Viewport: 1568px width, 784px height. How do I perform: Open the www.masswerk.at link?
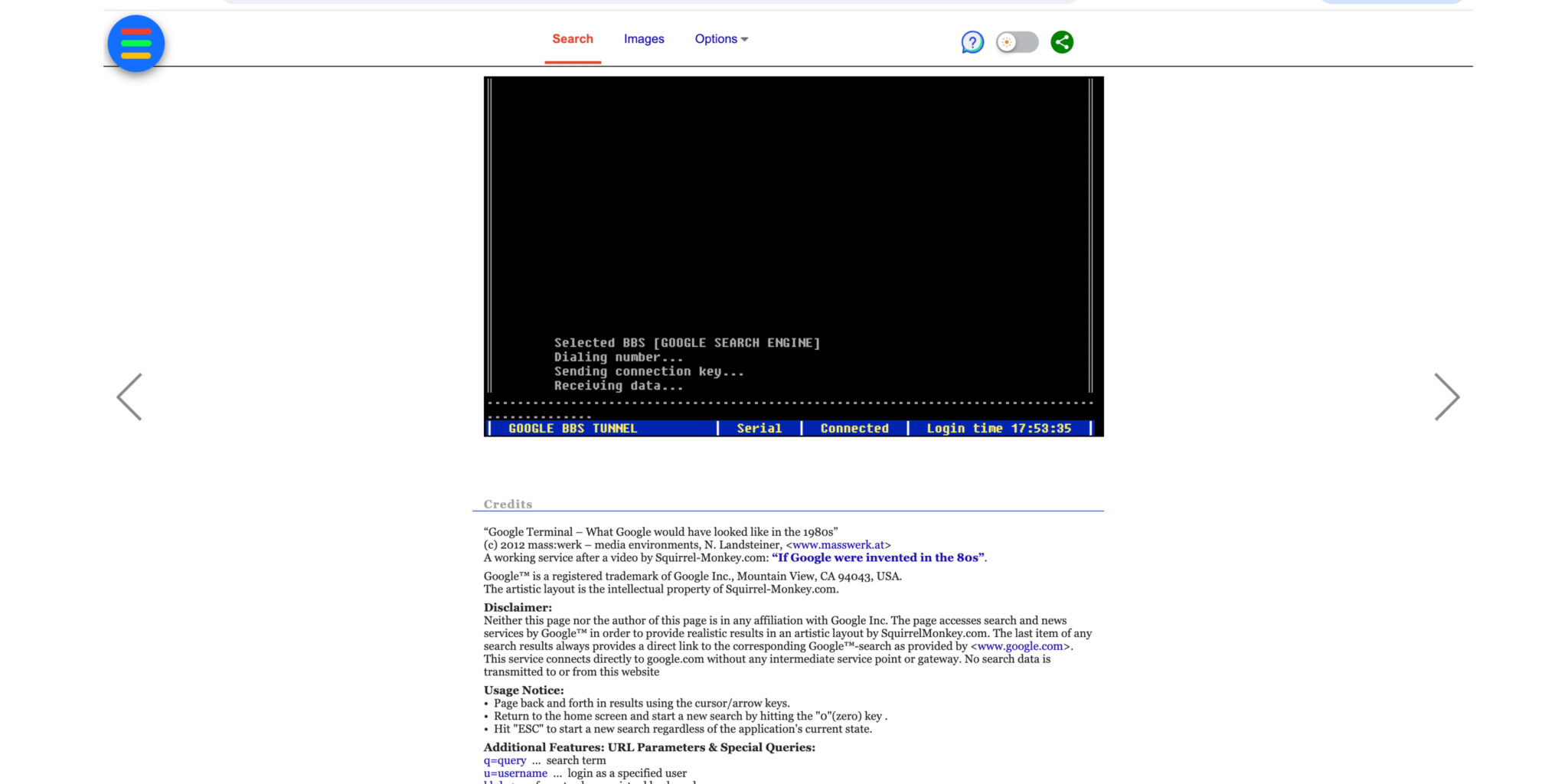pyautogui.click(x=838, y=545)
